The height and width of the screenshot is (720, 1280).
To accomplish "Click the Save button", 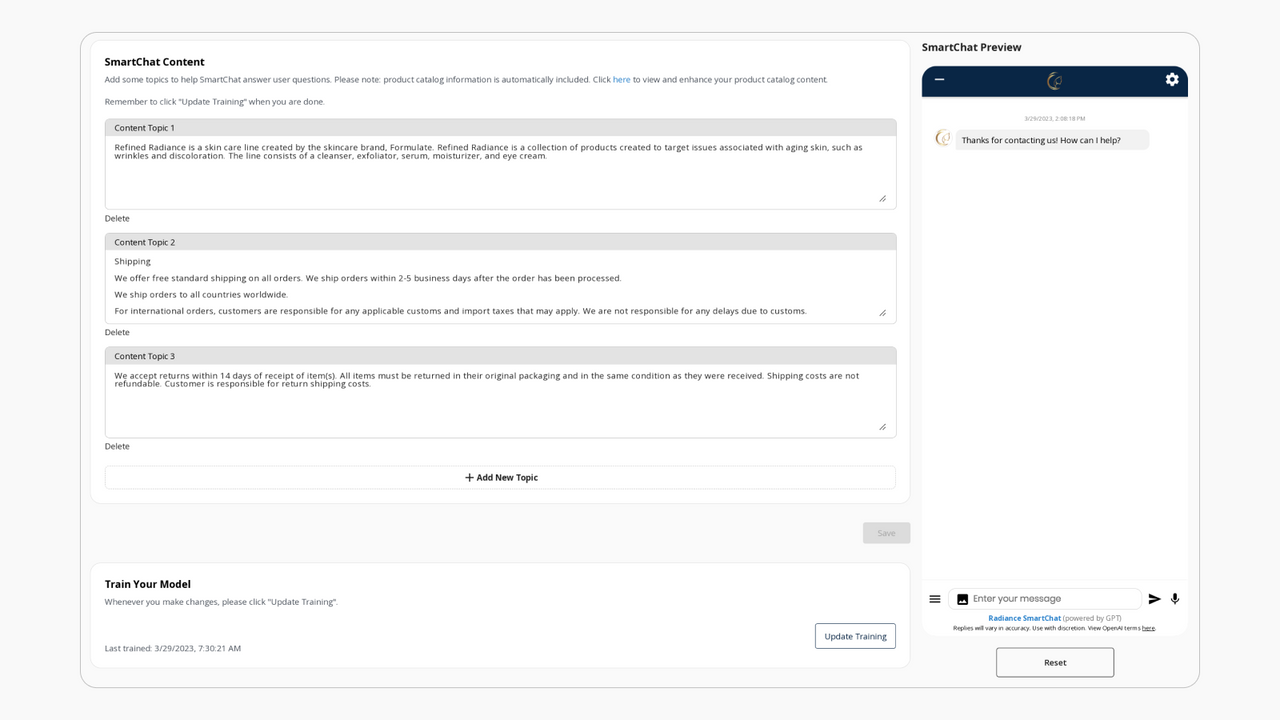I will tap(885, 532).
